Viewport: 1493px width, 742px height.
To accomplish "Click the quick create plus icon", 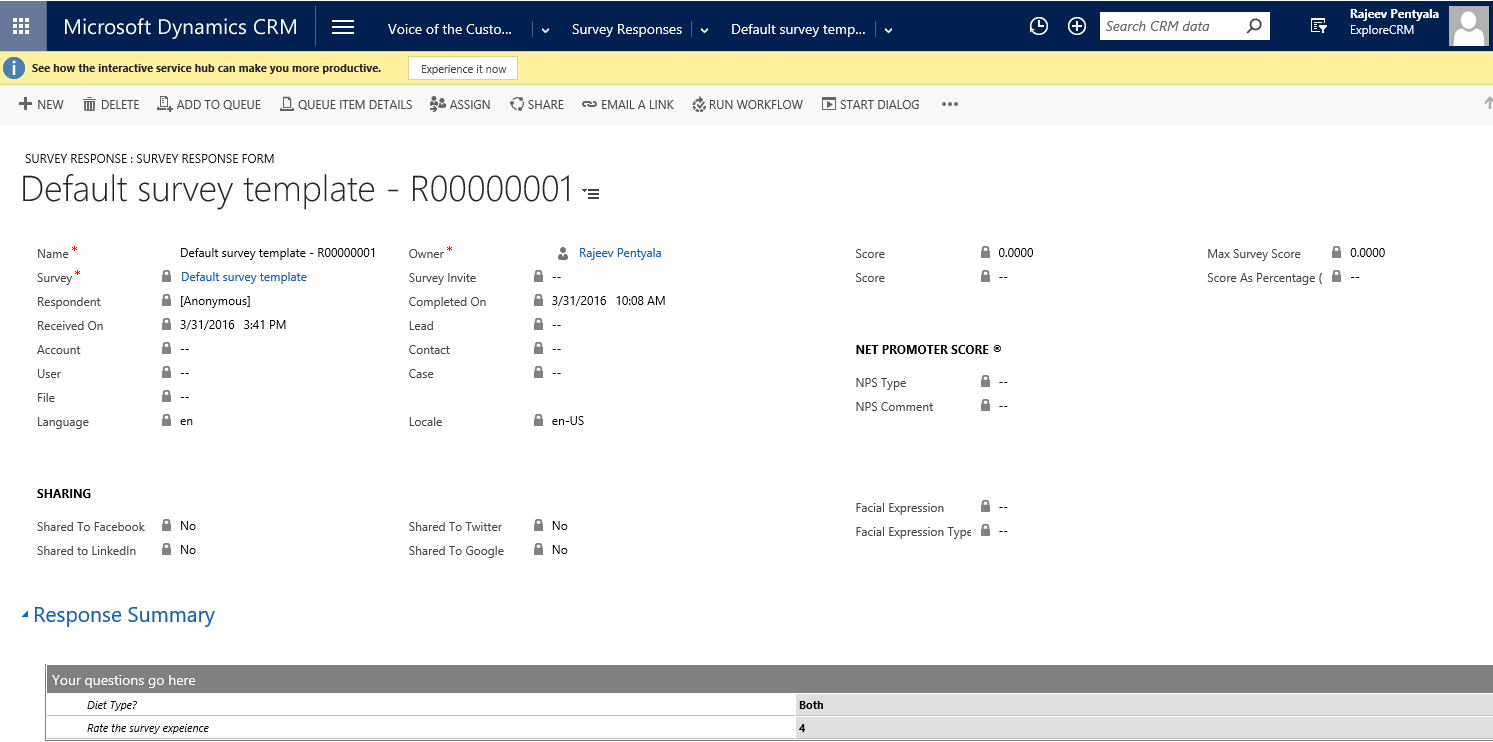I will 1077,27.
